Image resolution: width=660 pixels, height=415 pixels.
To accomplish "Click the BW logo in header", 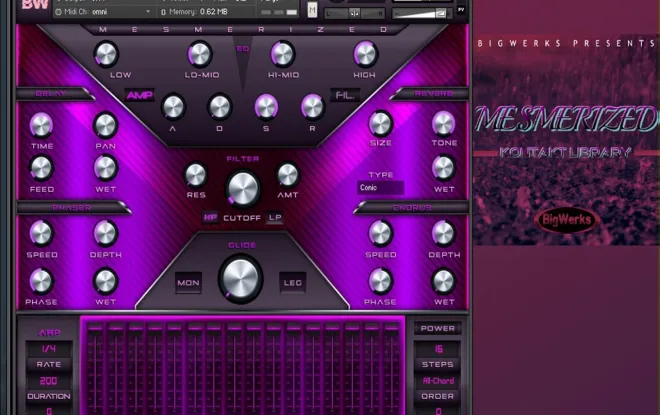I will point(35,5).
